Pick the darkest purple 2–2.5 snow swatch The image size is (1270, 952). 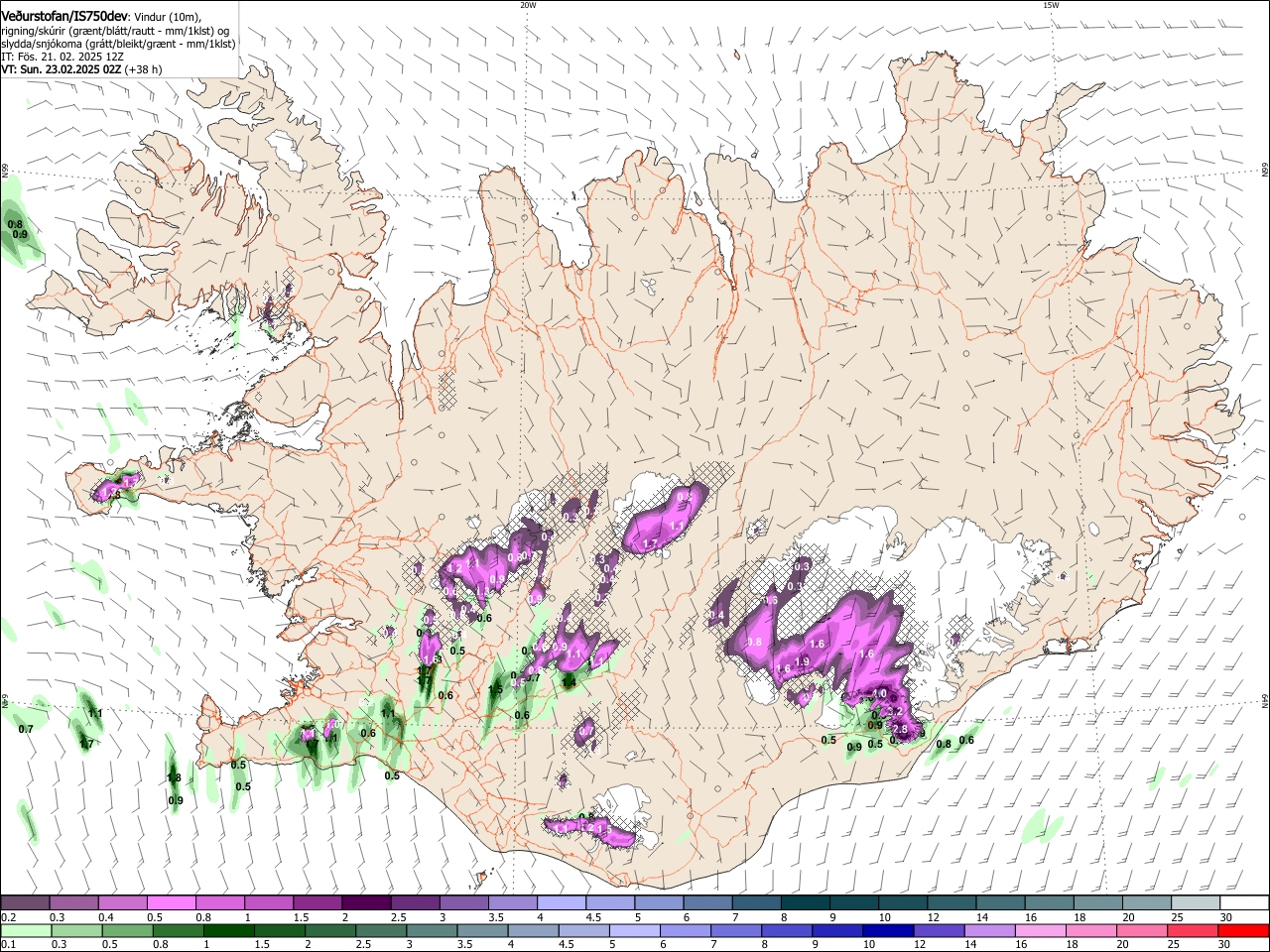click(x=366, y=902)
